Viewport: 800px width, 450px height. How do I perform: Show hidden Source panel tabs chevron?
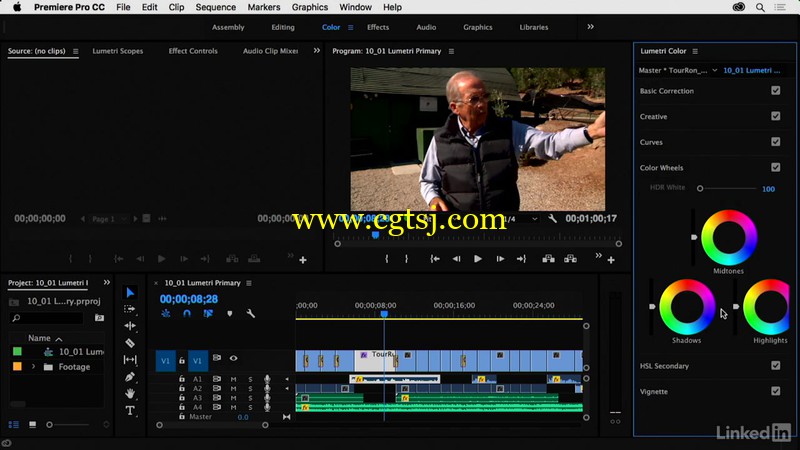tap(316, 51)
